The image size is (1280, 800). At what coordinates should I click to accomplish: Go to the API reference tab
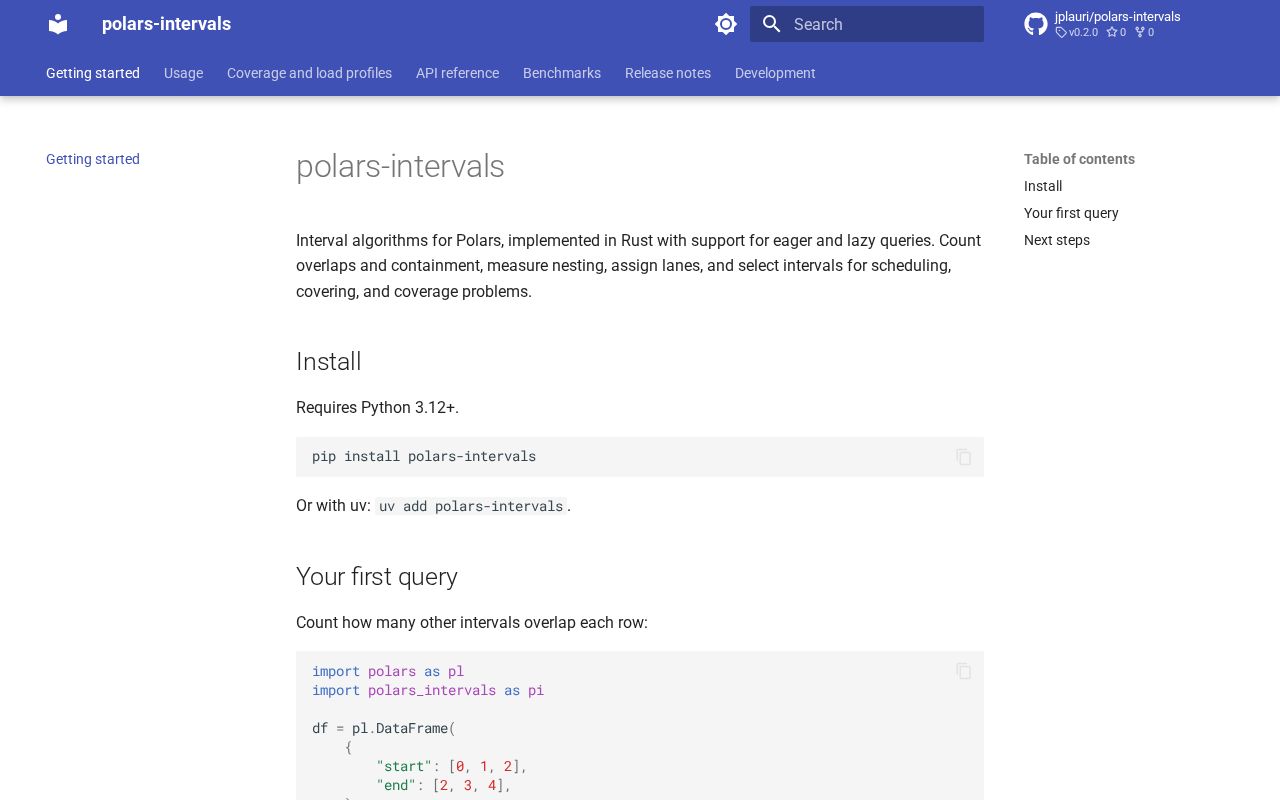457,73
